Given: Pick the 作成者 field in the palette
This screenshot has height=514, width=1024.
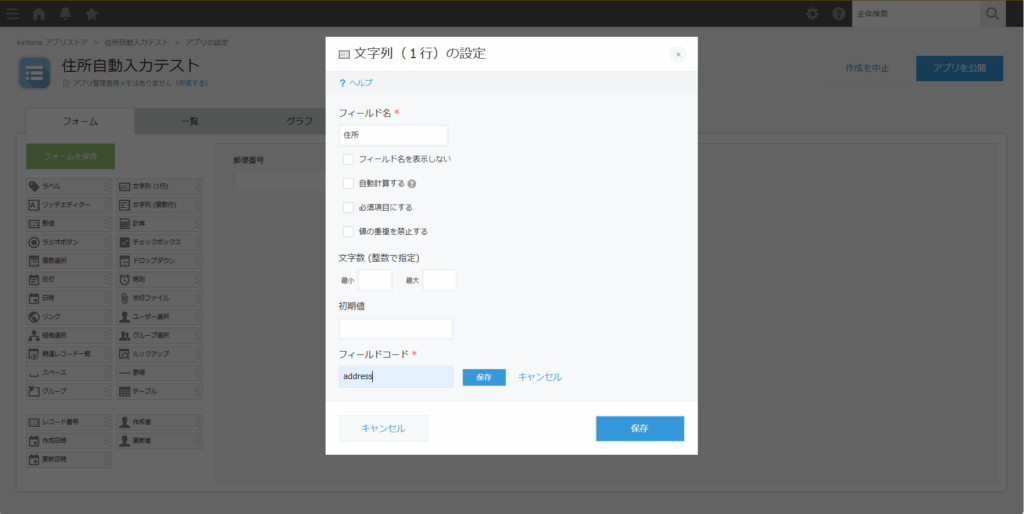Looking at the screenshot, I should (159, 422).
